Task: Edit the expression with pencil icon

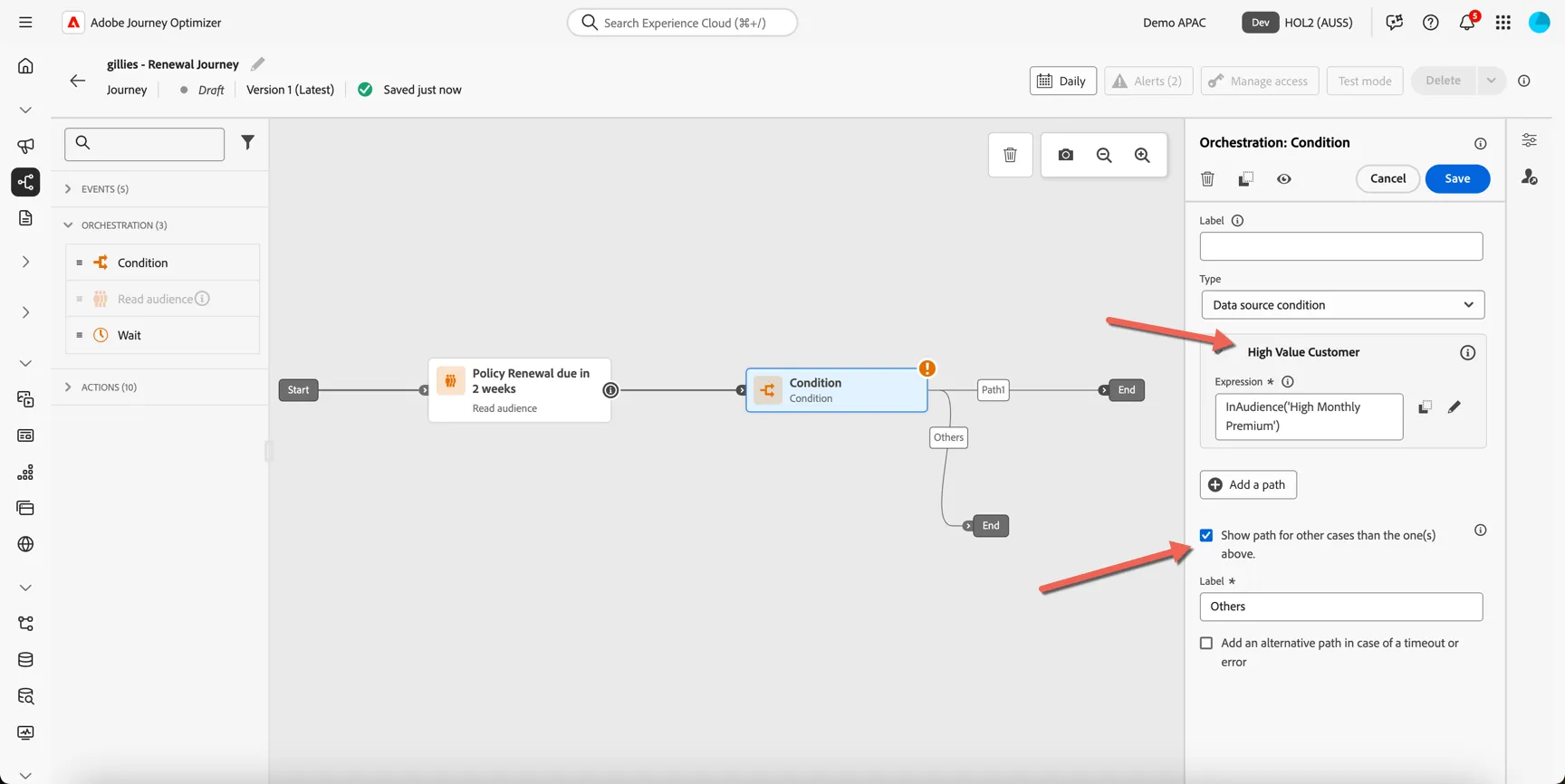Action: pos(1455,407)
